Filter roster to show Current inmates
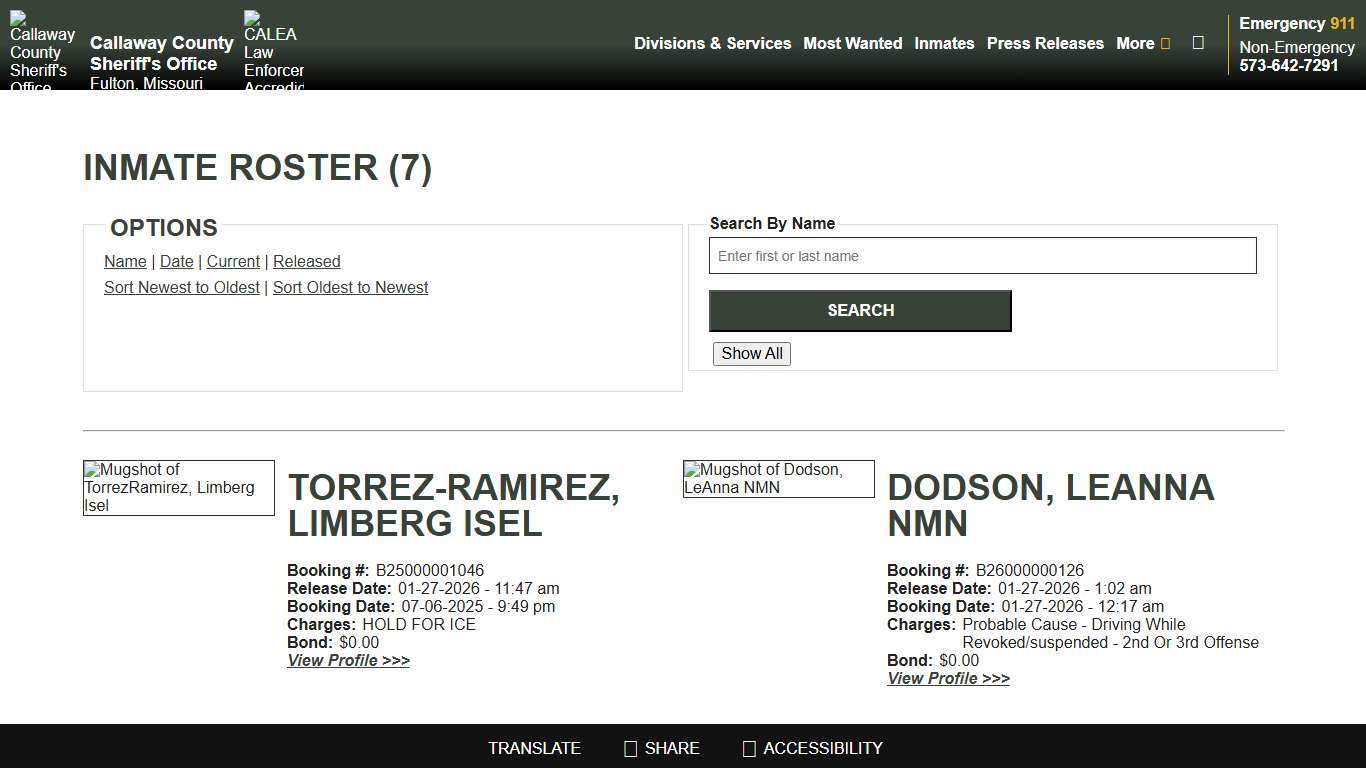 [x=233, y=261]
